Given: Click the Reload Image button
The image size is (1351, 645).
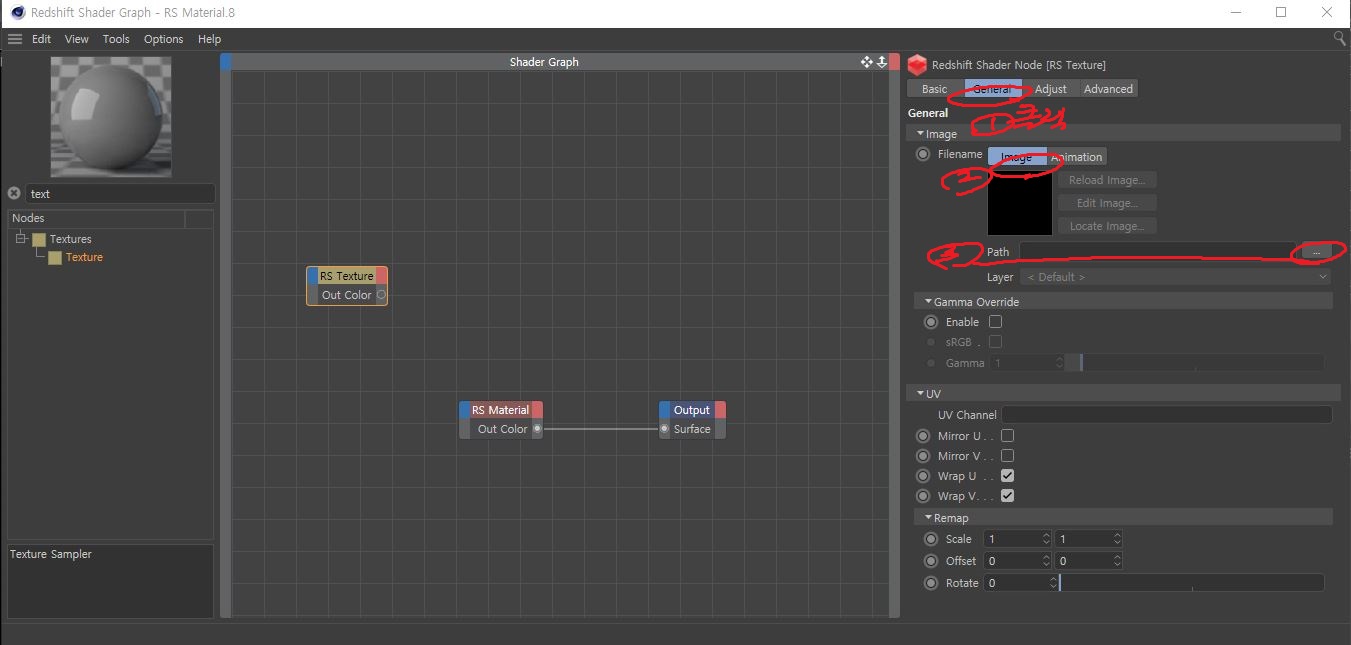Looking at the screenshot, I should pyautogui.click(x=1107, y=180).
